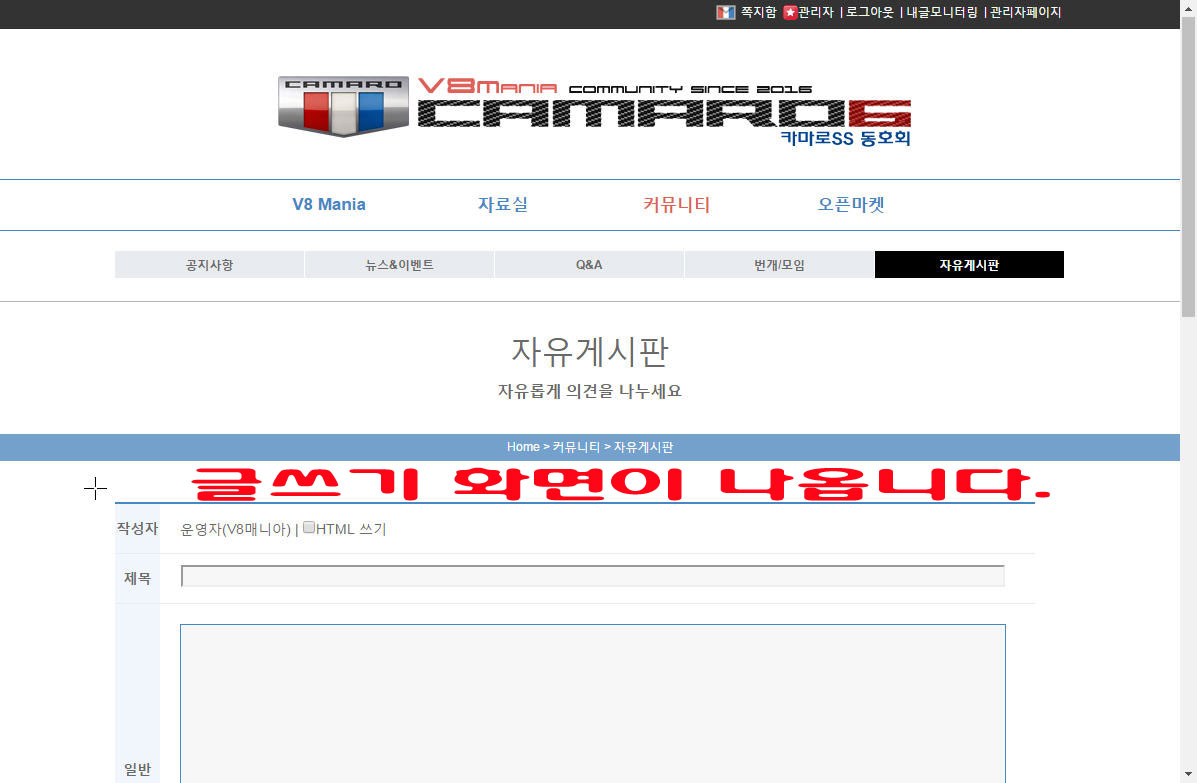Click the CAMARO6 V8Mania banner logo
The height and width of the screenshot is (783, 1197).
pyautogui.click(x=664, y=111)
